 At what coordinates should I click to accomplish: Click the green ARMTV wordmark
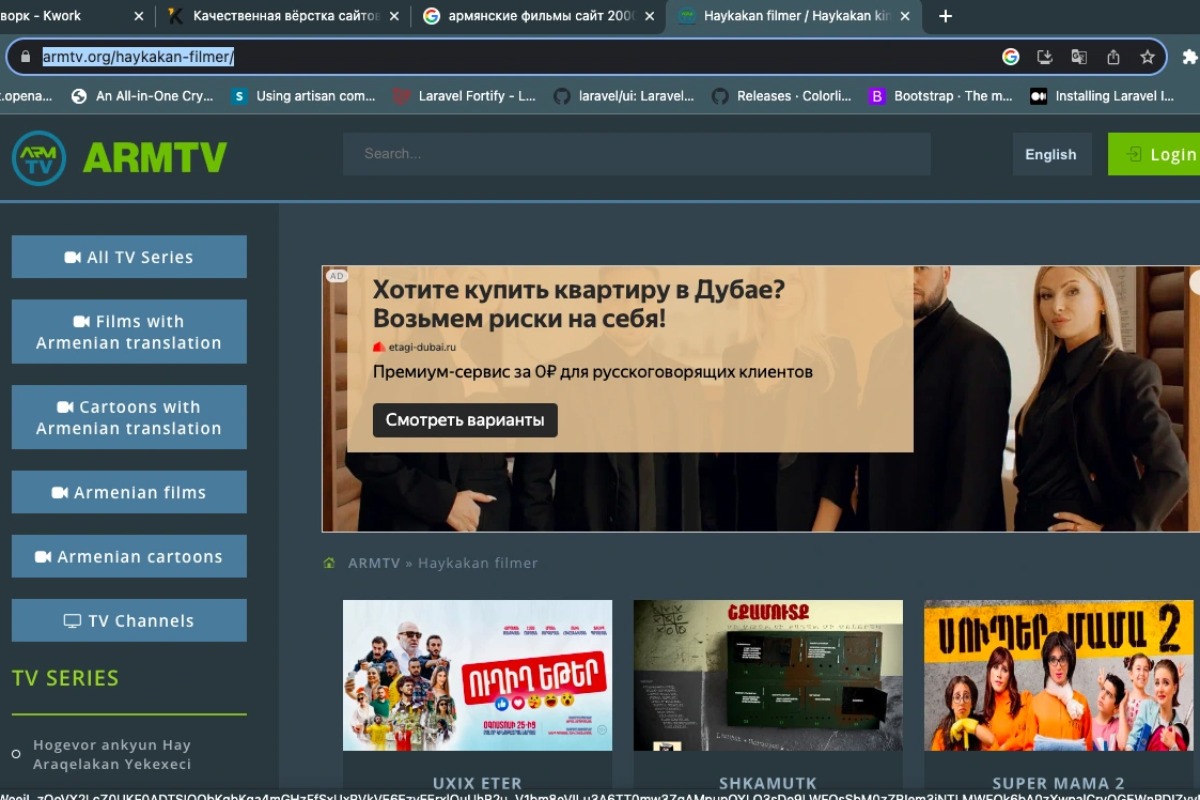click(155, 158)
